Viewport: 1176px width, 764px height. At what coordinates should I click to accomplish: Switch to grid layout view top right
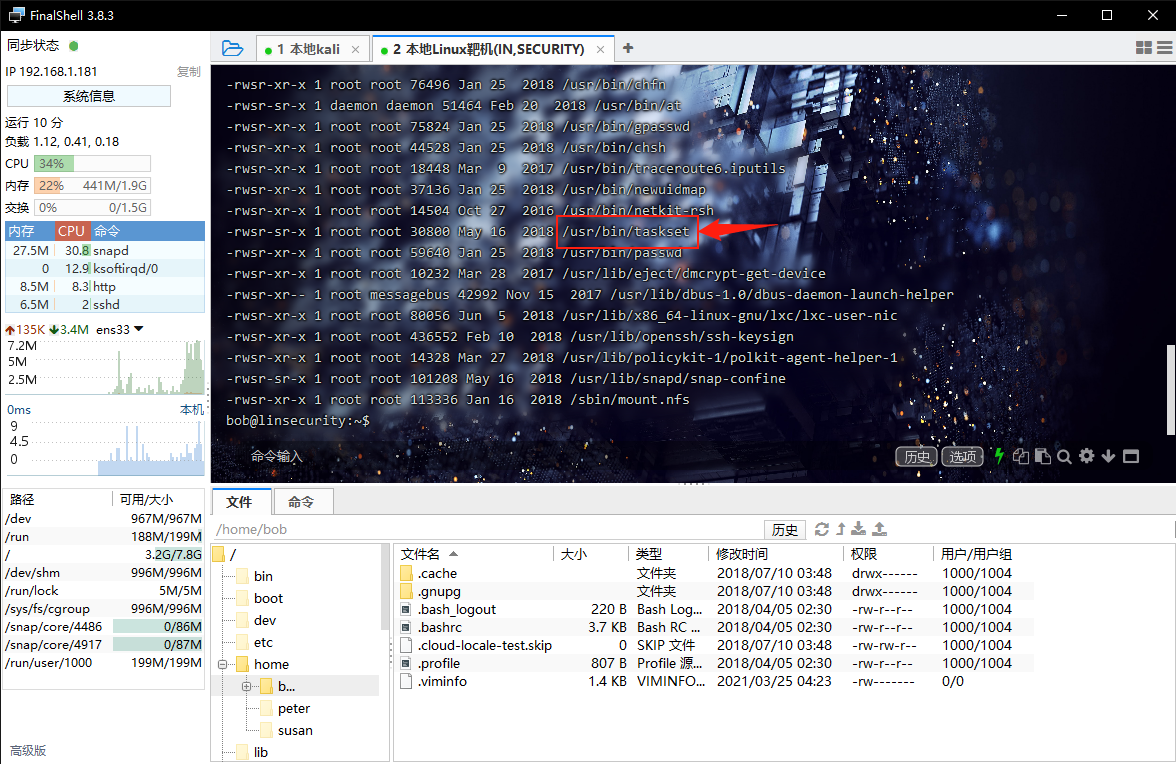click(1143, 47)
